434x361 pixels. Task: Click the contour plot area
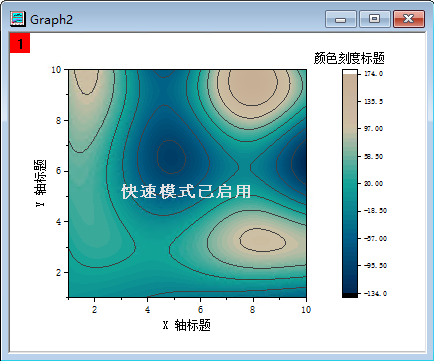(187, 183)
